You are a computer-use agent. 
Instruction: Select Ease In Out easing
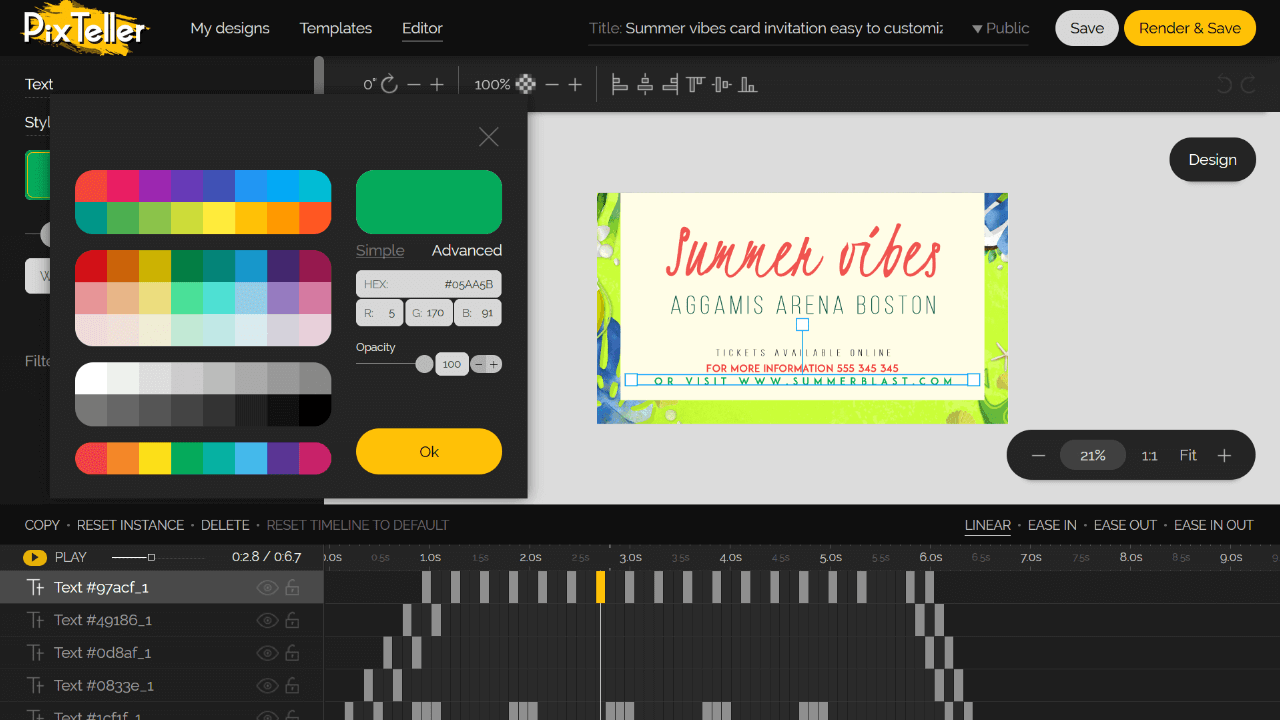[x=1214, y=525]
